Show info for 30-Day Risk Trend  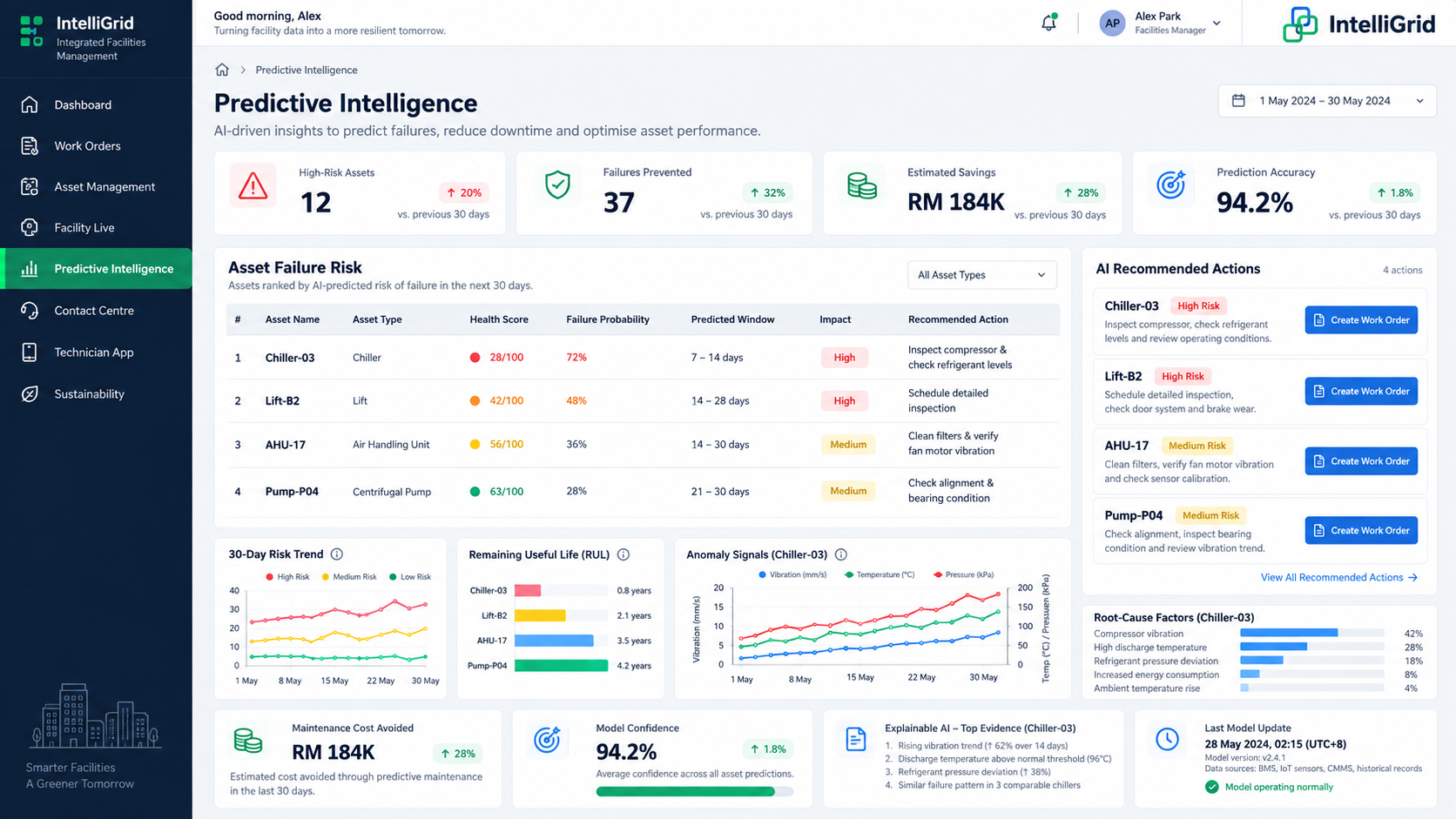click(x=337, y=554)
